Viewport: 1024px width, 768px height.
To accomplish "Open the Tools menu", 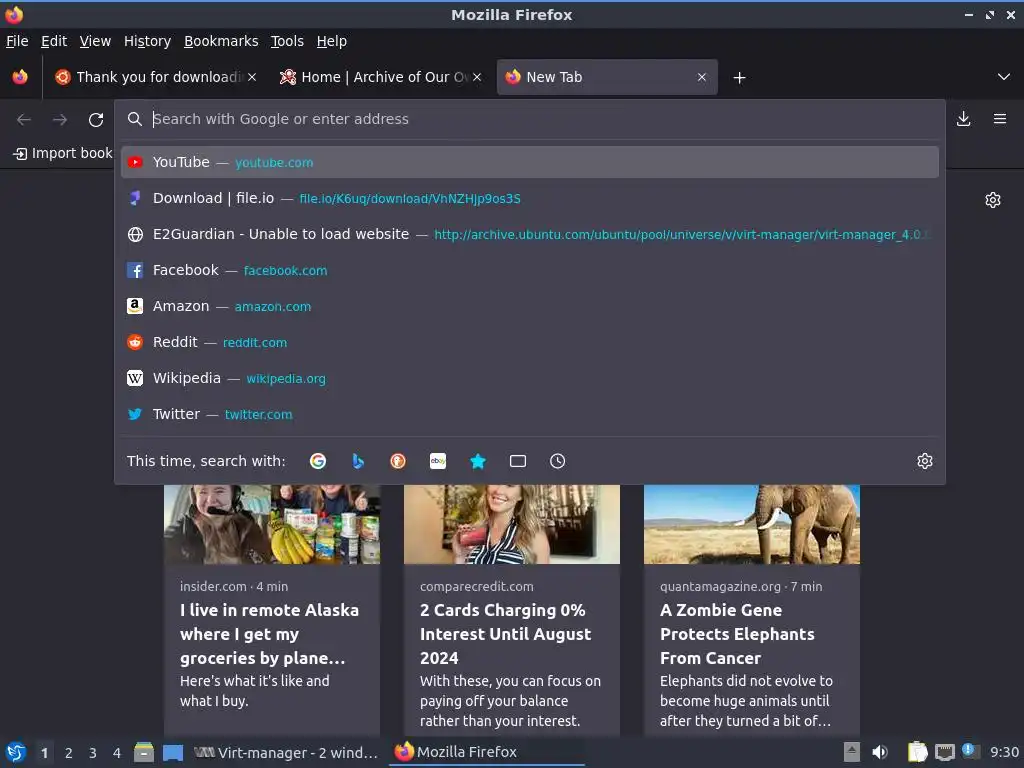I will [287, 41].
